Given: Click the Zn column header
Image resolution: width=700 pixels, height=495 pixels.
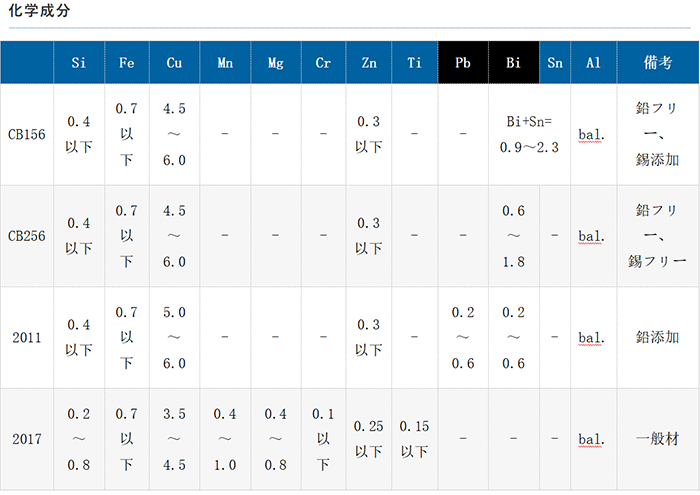Looking at the screenshot, I should [x=369, y=63].
